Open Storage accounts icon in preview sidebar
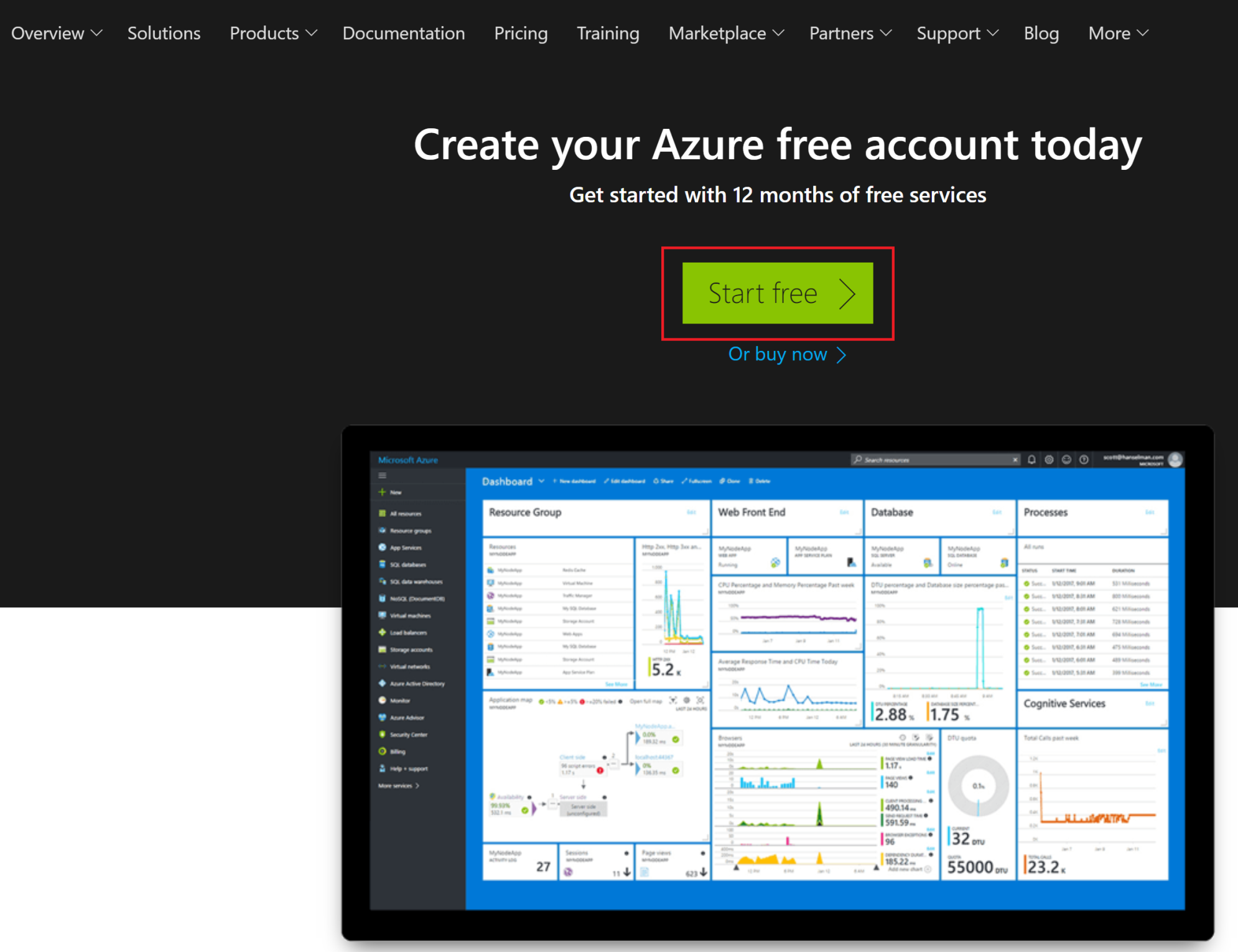The image size is (1238, 952). pos(383,649)
